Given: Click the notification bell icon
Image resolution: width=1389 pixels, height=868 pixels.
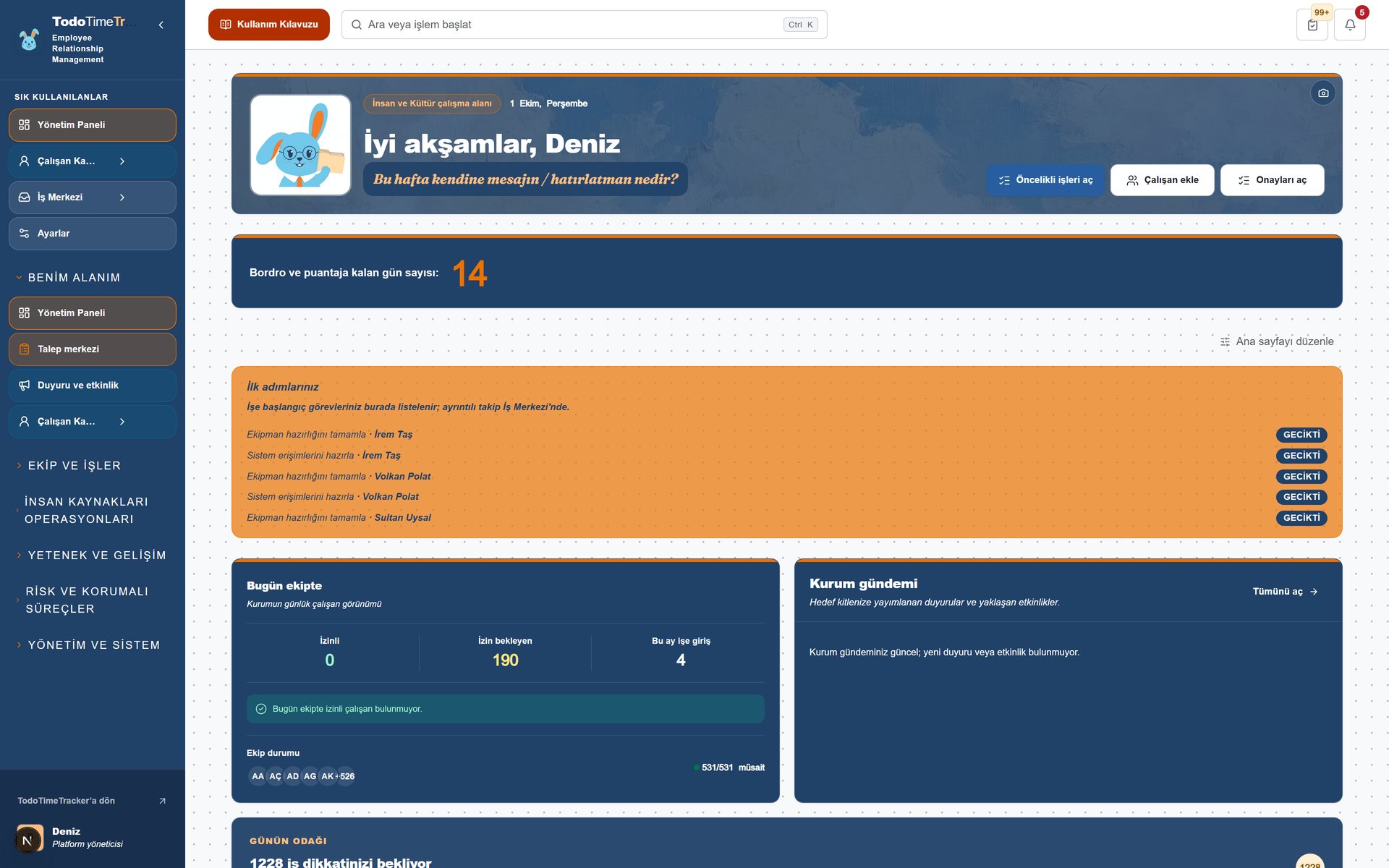Looking at the screenshot, I should (1350, 25).
